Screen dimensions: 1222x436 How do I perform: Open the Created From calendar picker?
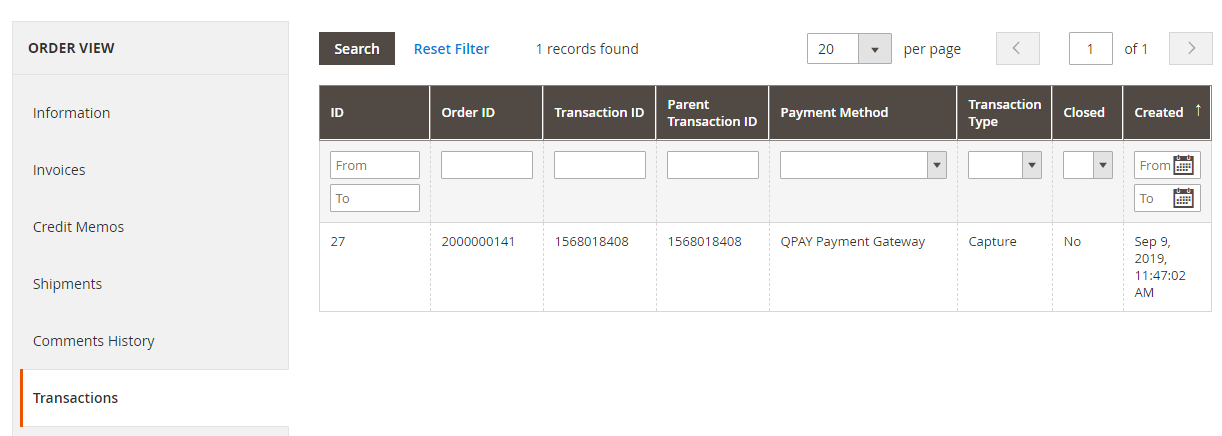[x=1184, y=165]
